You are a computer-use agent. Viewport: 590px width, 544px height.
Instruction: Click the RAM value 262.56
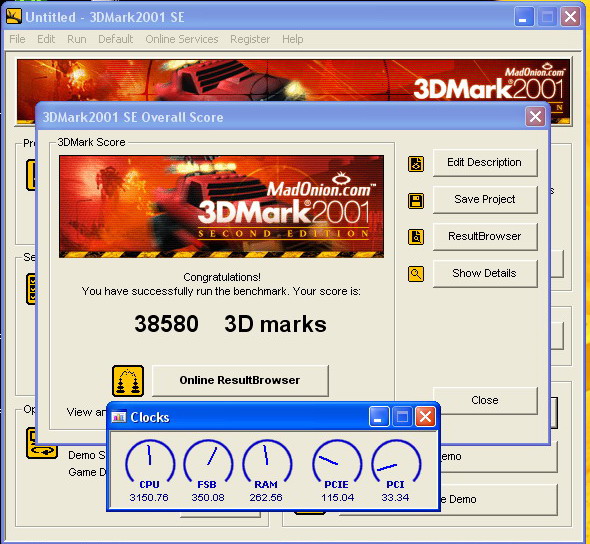pos(266,498)
